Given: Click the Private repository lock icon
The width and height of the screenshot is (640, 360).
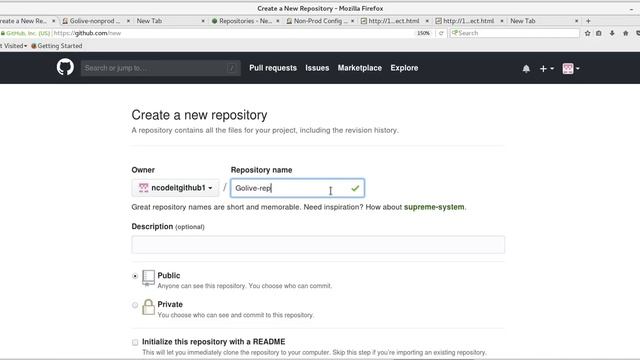Looking at the screenshot, I should [x=148, y=307].
